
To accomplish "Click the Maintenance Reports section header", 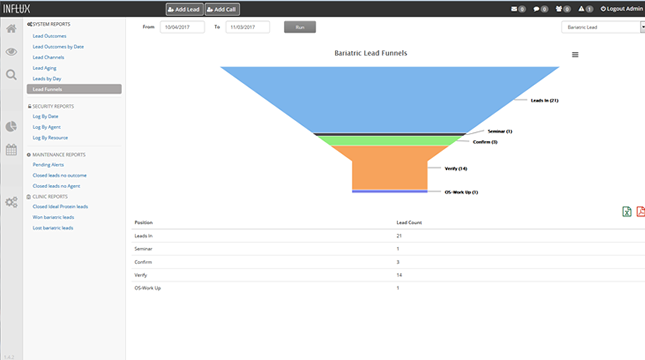I will (56, 155).
